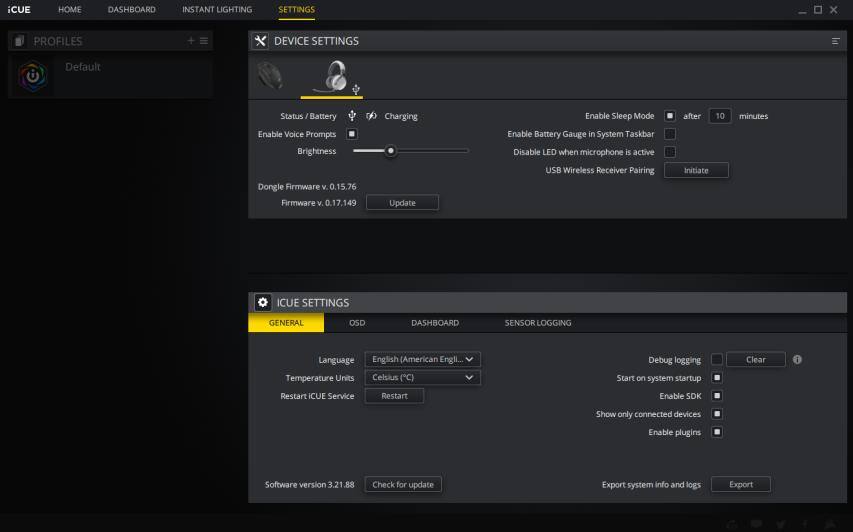Add a new profile with plus icon

click(190, 41)
